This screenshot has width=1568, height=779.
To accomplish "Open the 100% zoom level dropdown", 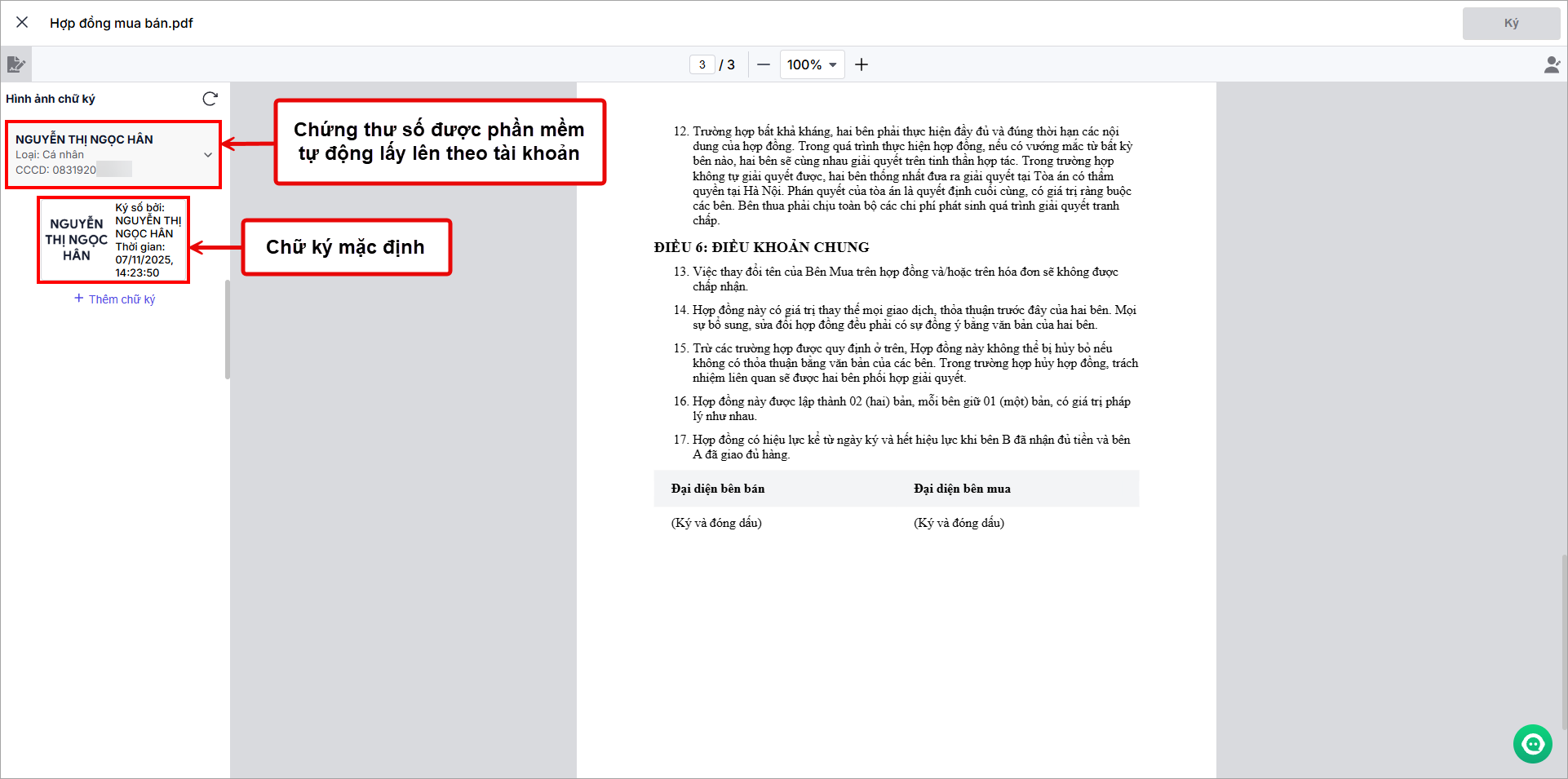I will click(812, 64).
